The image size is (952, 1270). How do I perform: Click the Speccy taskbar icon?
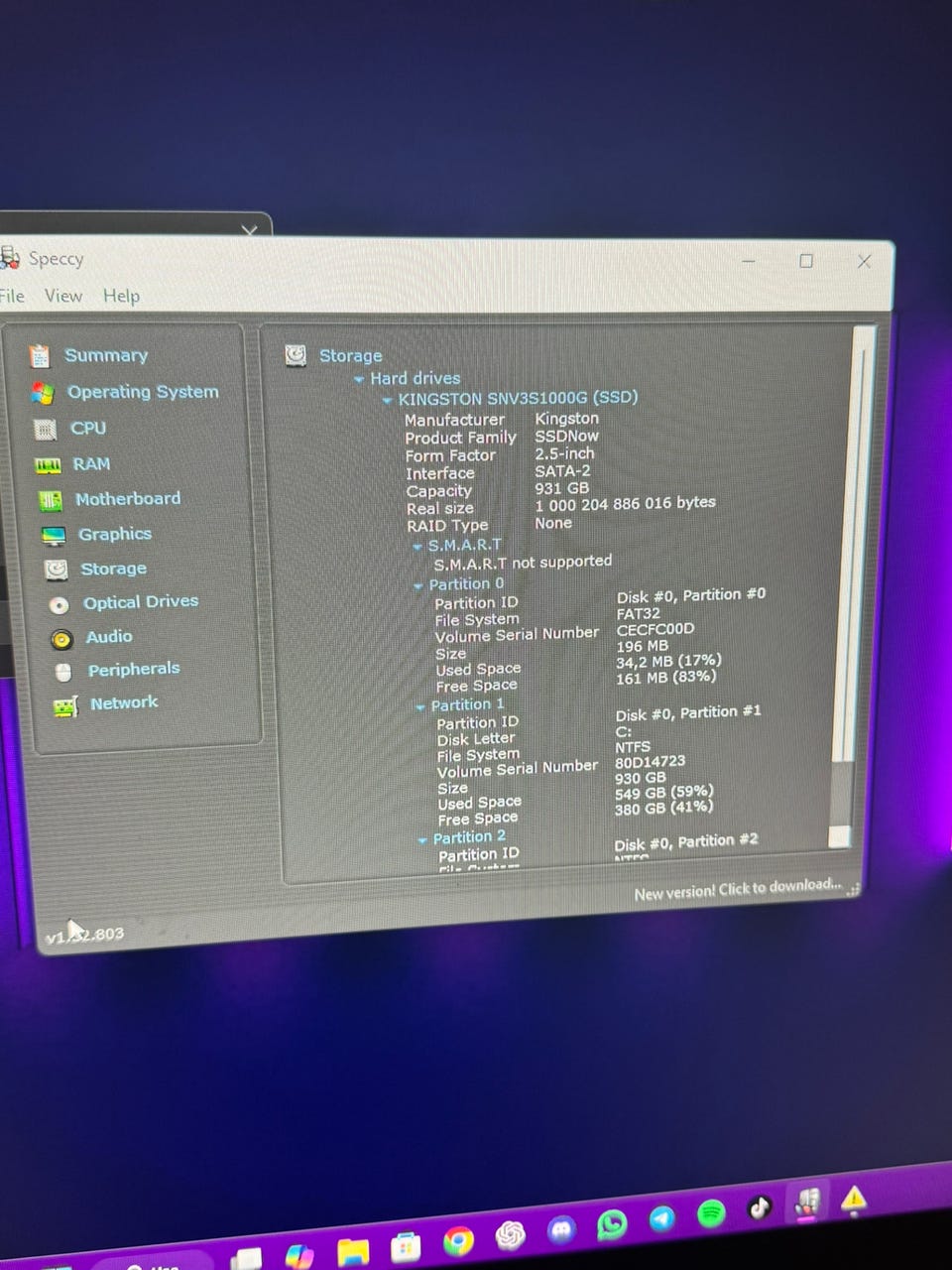(x=807, y=1204)
